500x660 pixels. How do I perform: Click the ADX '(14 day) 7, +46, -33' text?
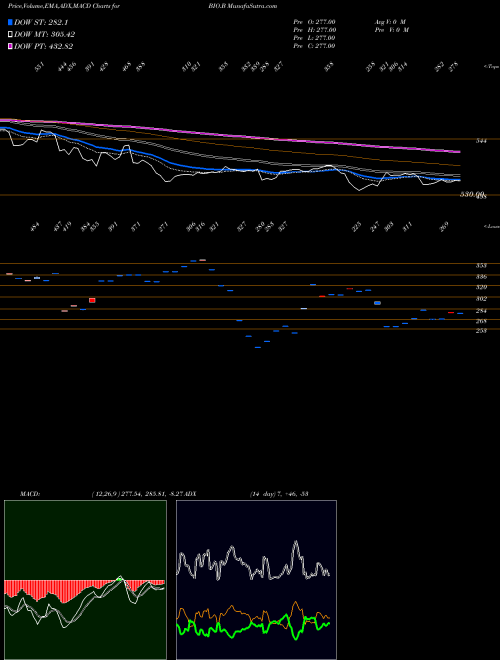point(279,493)
